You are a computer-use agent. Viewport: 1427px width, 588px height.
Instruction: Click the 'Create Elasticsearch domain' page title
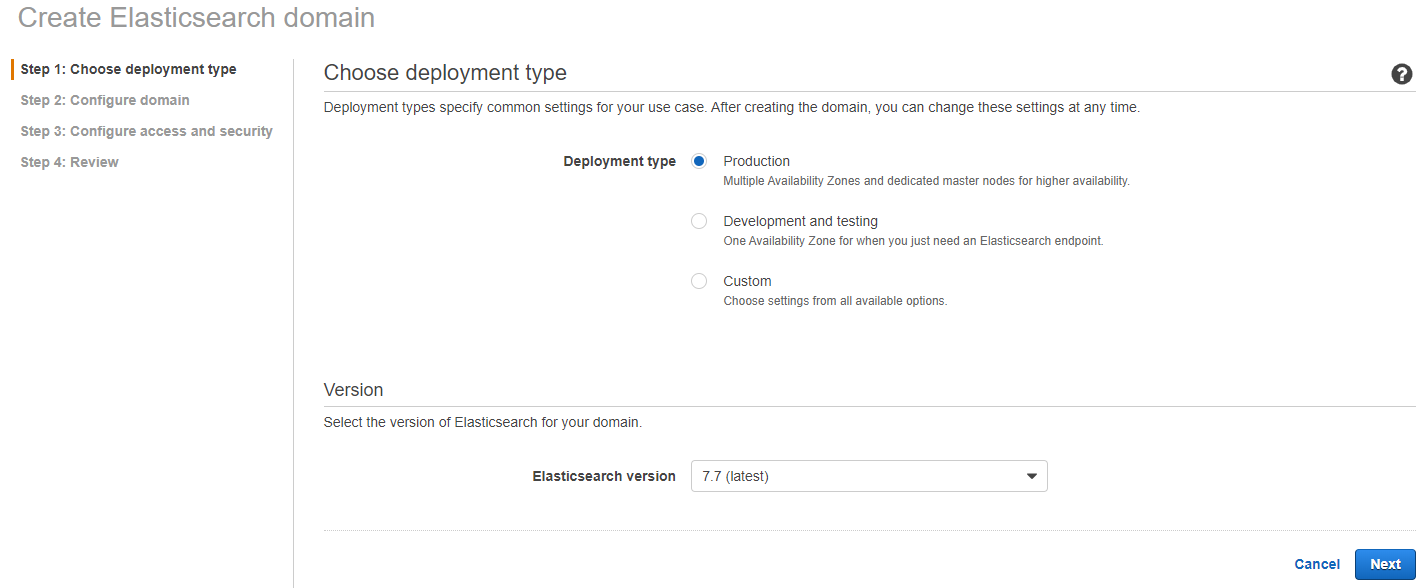pyautogui.click(x=197, y=17)
